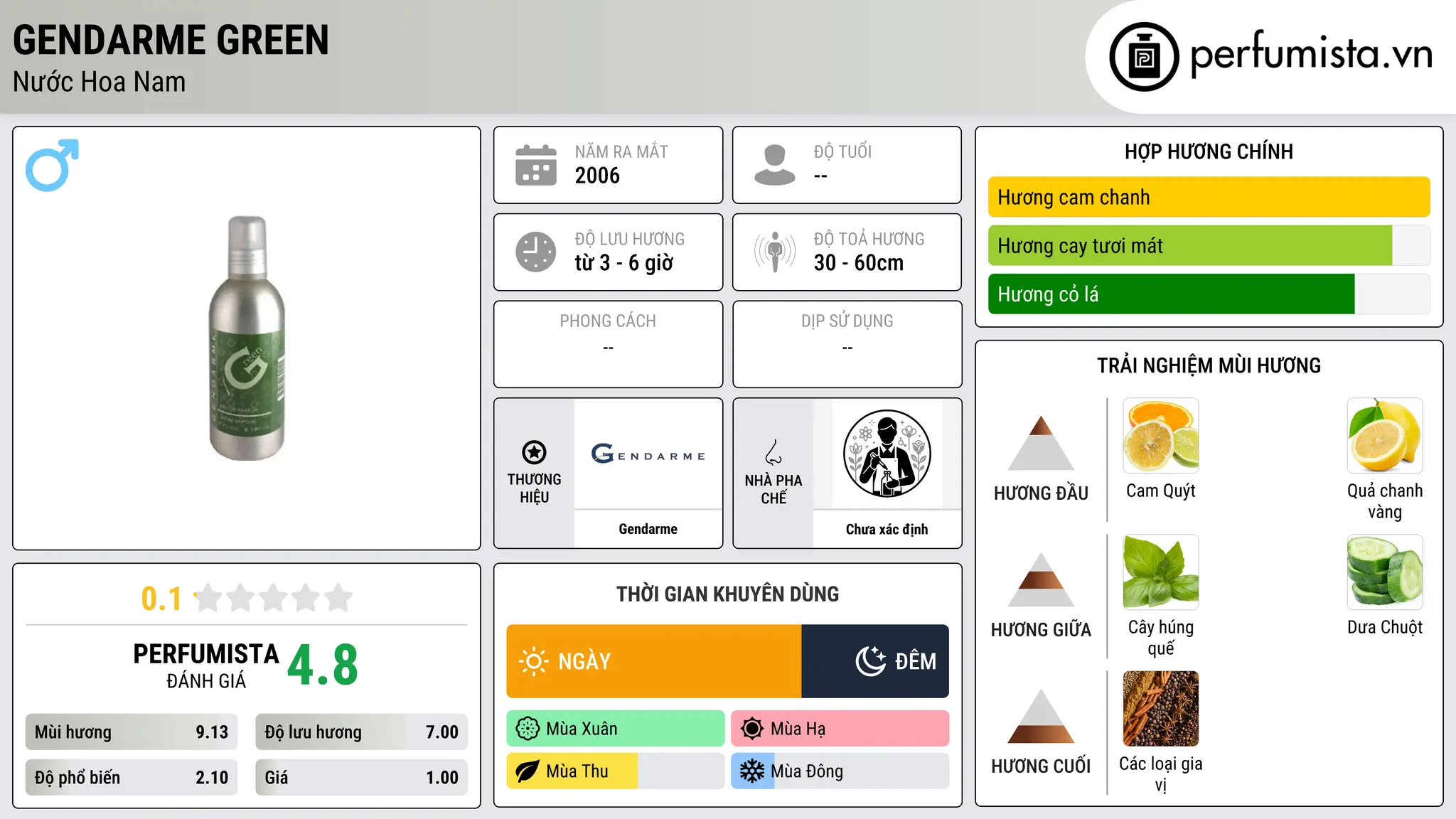Image resolution: width=1456 pixels, height=819 pixels.
Task: Click the star badge icon above Thương hiệu
Action: point(534,452)
